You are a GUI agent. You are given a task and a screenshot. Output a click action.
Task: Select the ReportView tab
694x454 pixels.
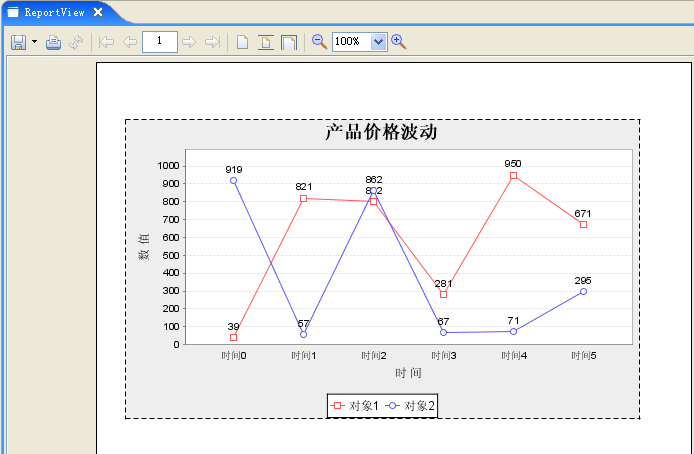pyautogui.click(x=54, y=12)
